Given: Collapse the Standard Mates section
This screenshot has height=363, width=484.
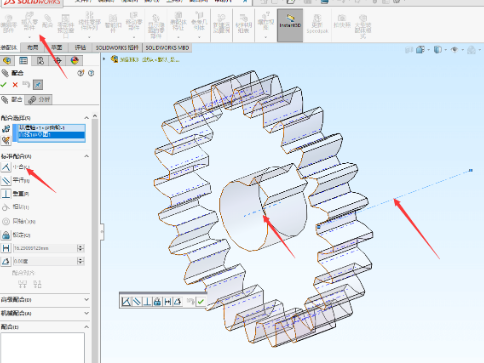Looking at the screenshot, I should tap(86, 156).
